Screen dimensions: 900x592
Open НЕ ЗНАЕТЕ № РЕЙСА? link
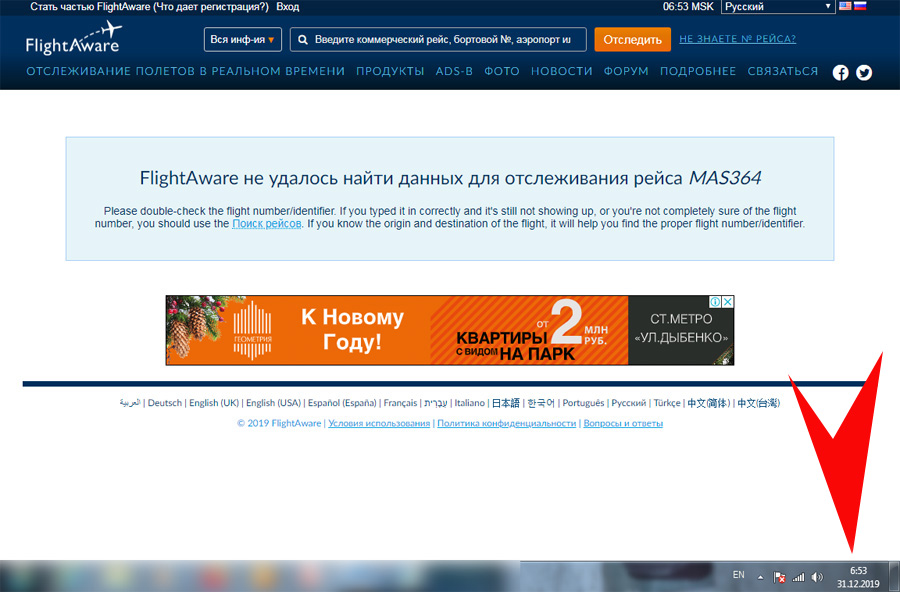coord(738,39)
